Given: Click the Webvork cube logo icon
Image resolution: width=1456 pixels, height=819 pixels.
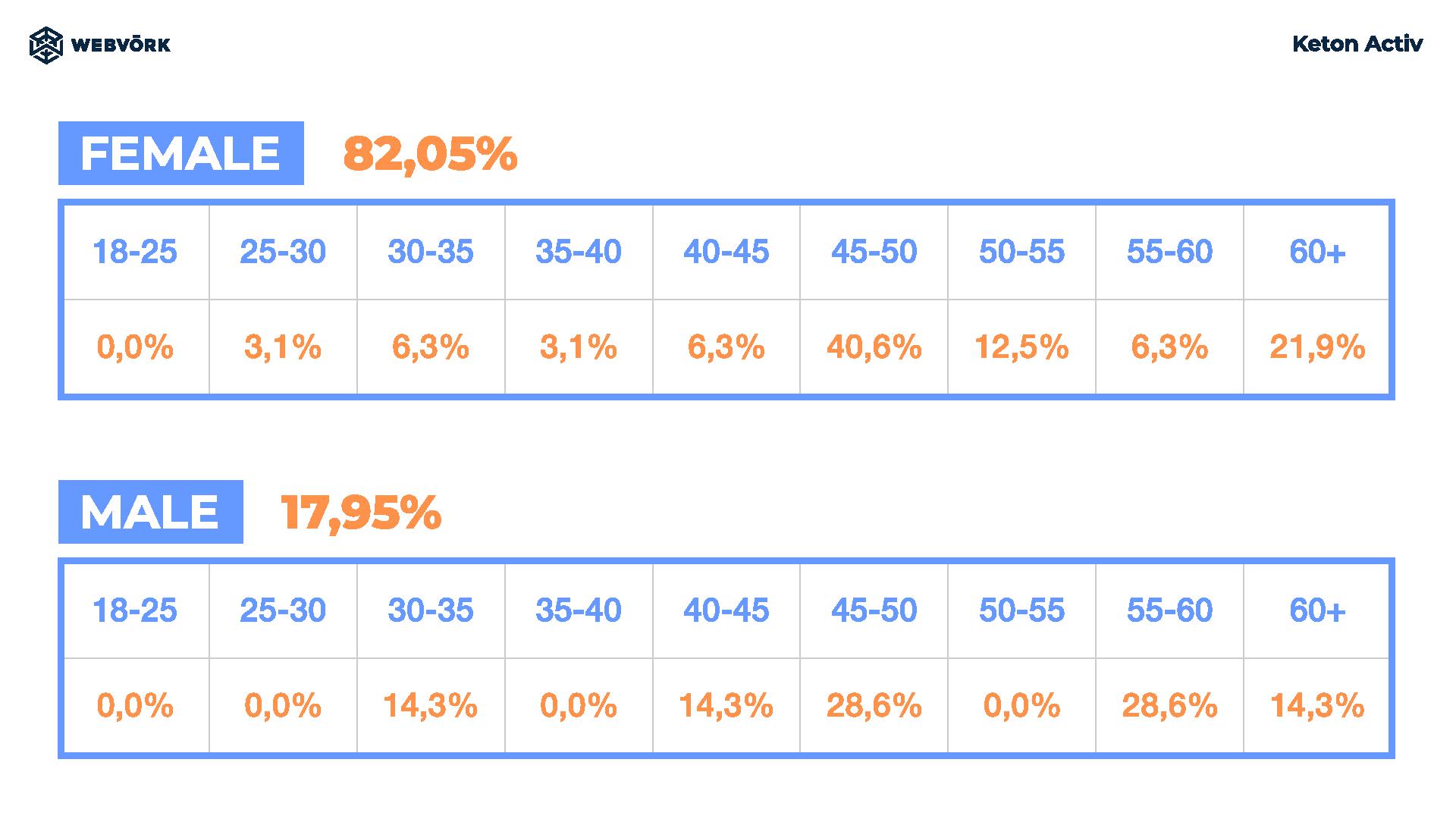Looking at the screenshot, I should [x=45, y=45].
